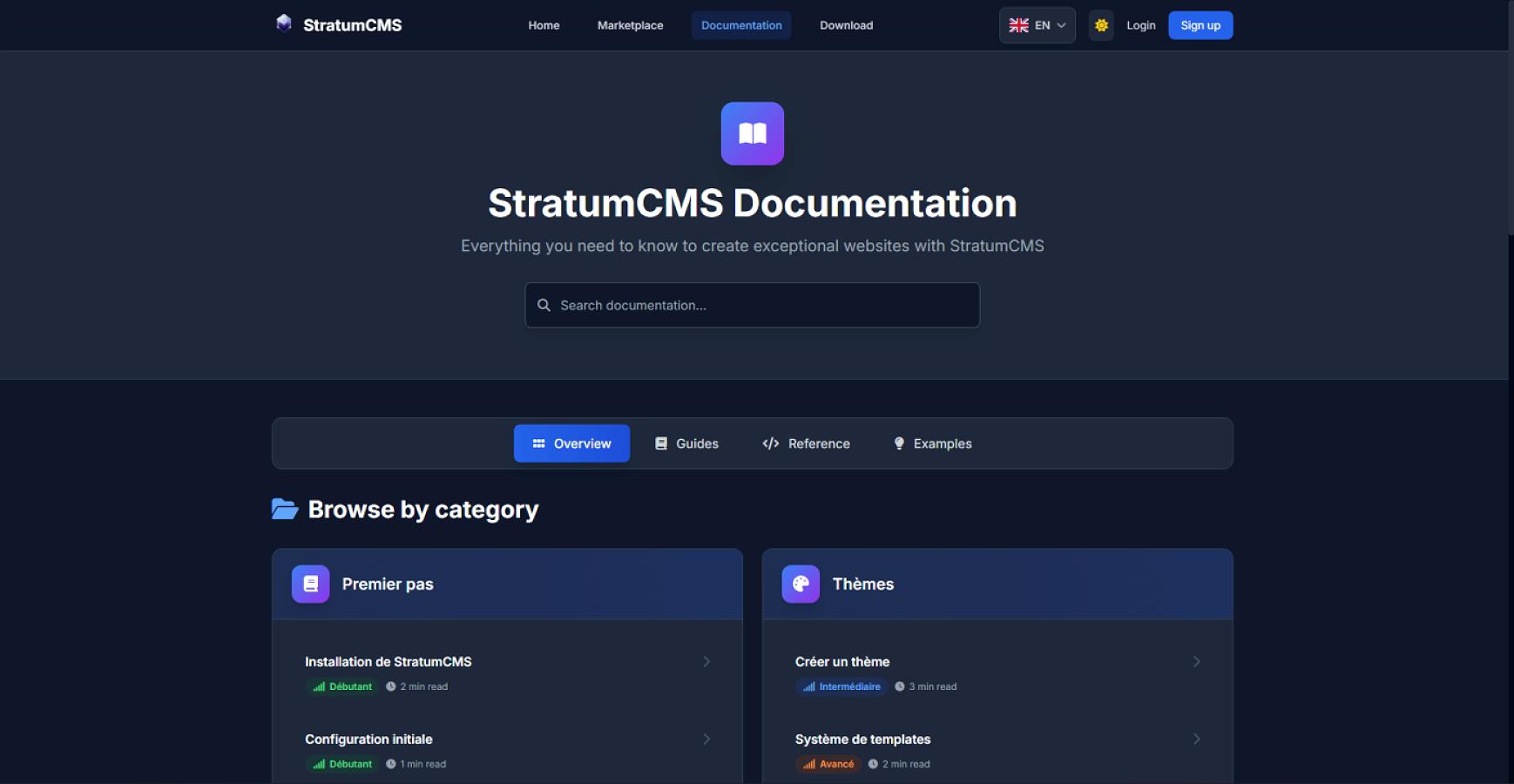
Task: Open the Installation de StratumCMS chevron
Action: [x=706, y=662]
